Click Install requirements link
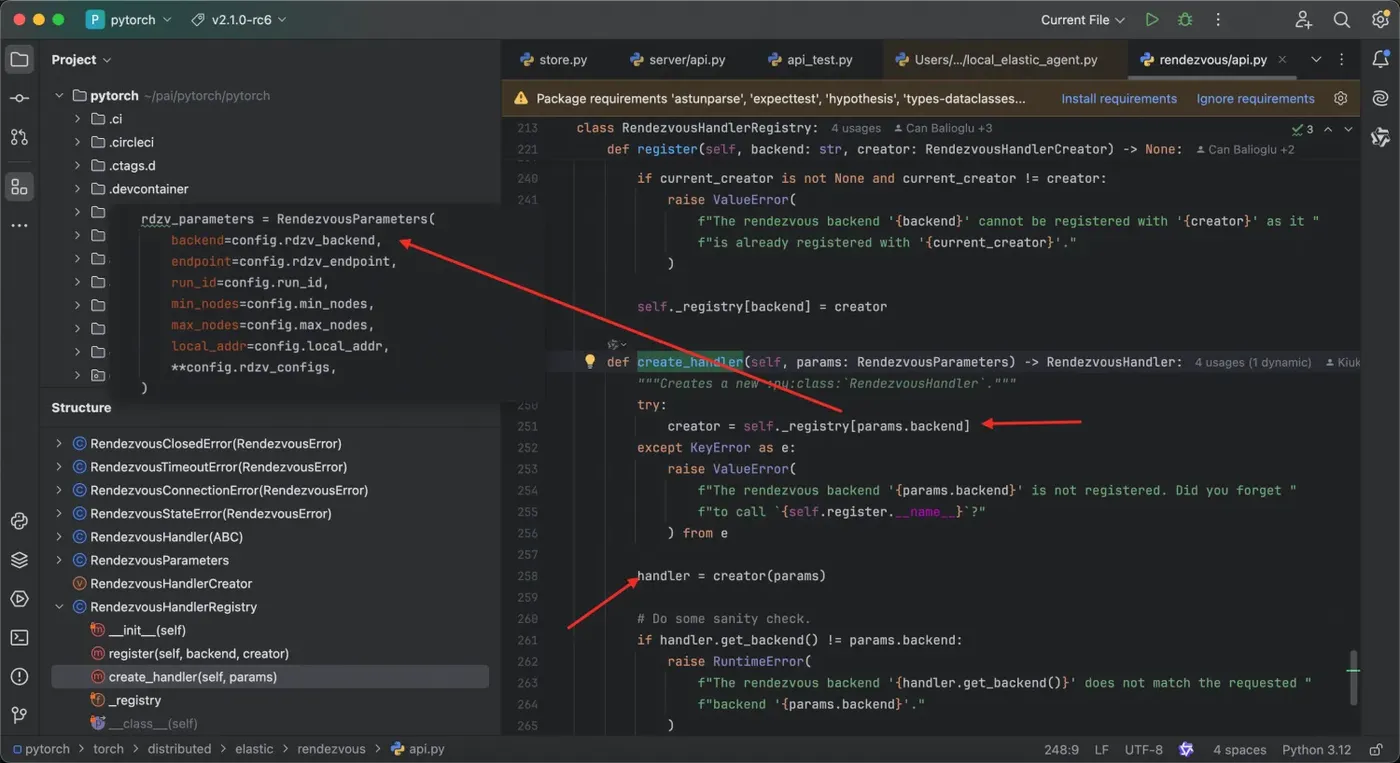The width and height of the screenshot is (1400, 763). click(1119, 99)
